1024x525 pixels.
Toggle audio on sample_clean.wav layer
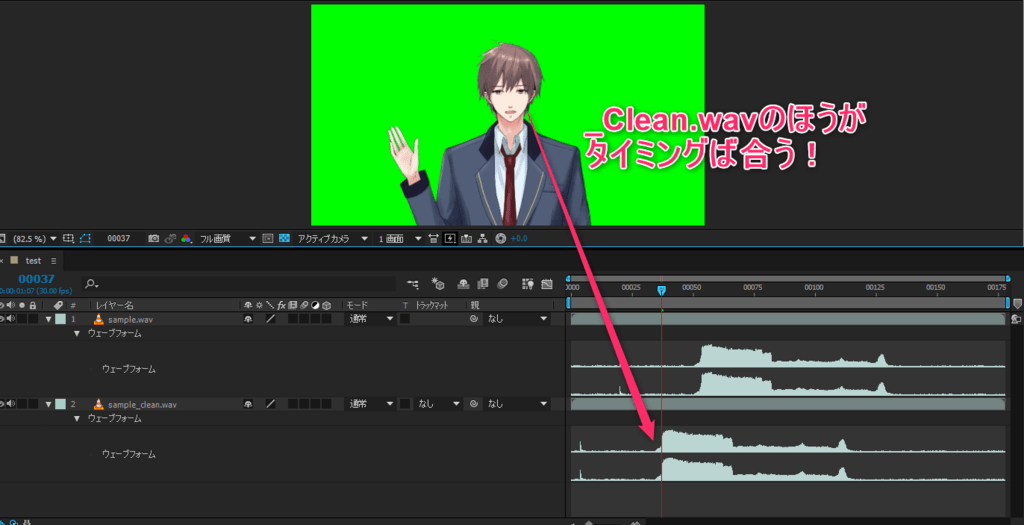(x=10, y=404)
